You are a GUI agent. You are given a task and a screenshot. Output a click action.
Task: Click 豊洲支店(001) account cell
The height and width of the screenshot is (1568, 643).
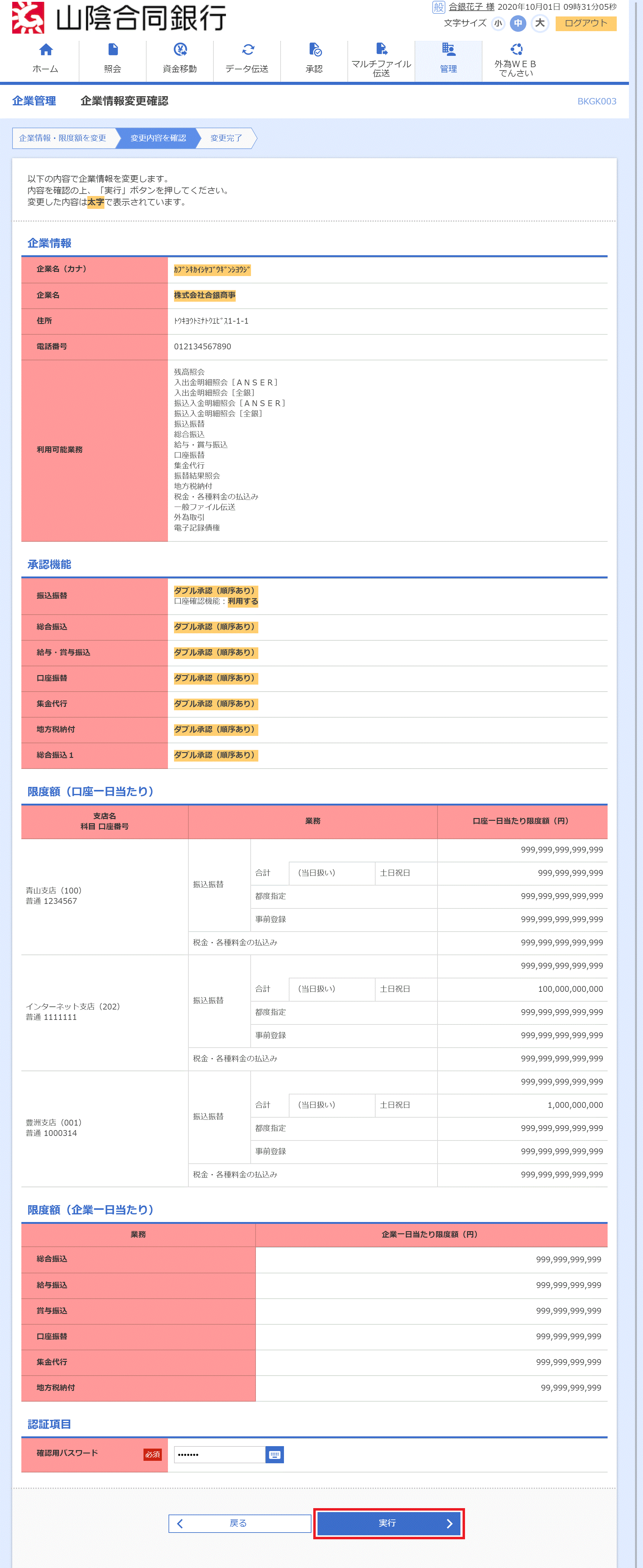pos(105,1128)
